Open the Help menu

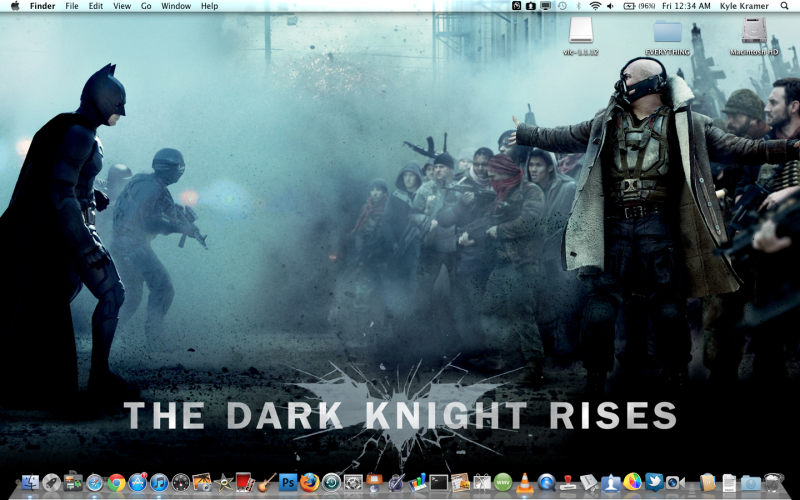click(x=209, y=6)
